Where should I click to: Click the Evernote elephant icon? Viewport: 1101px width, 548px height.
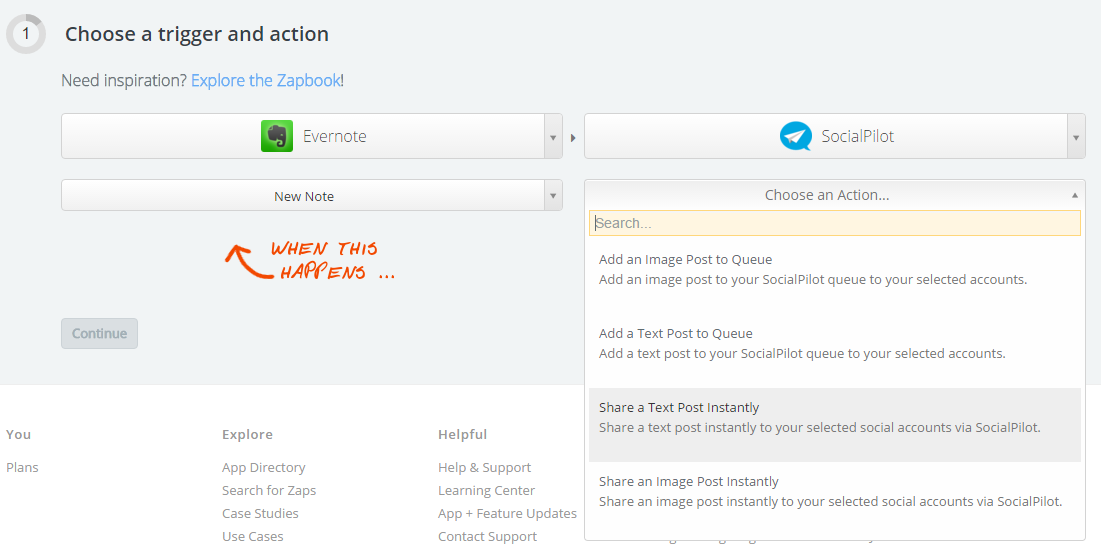coord(277,136)
